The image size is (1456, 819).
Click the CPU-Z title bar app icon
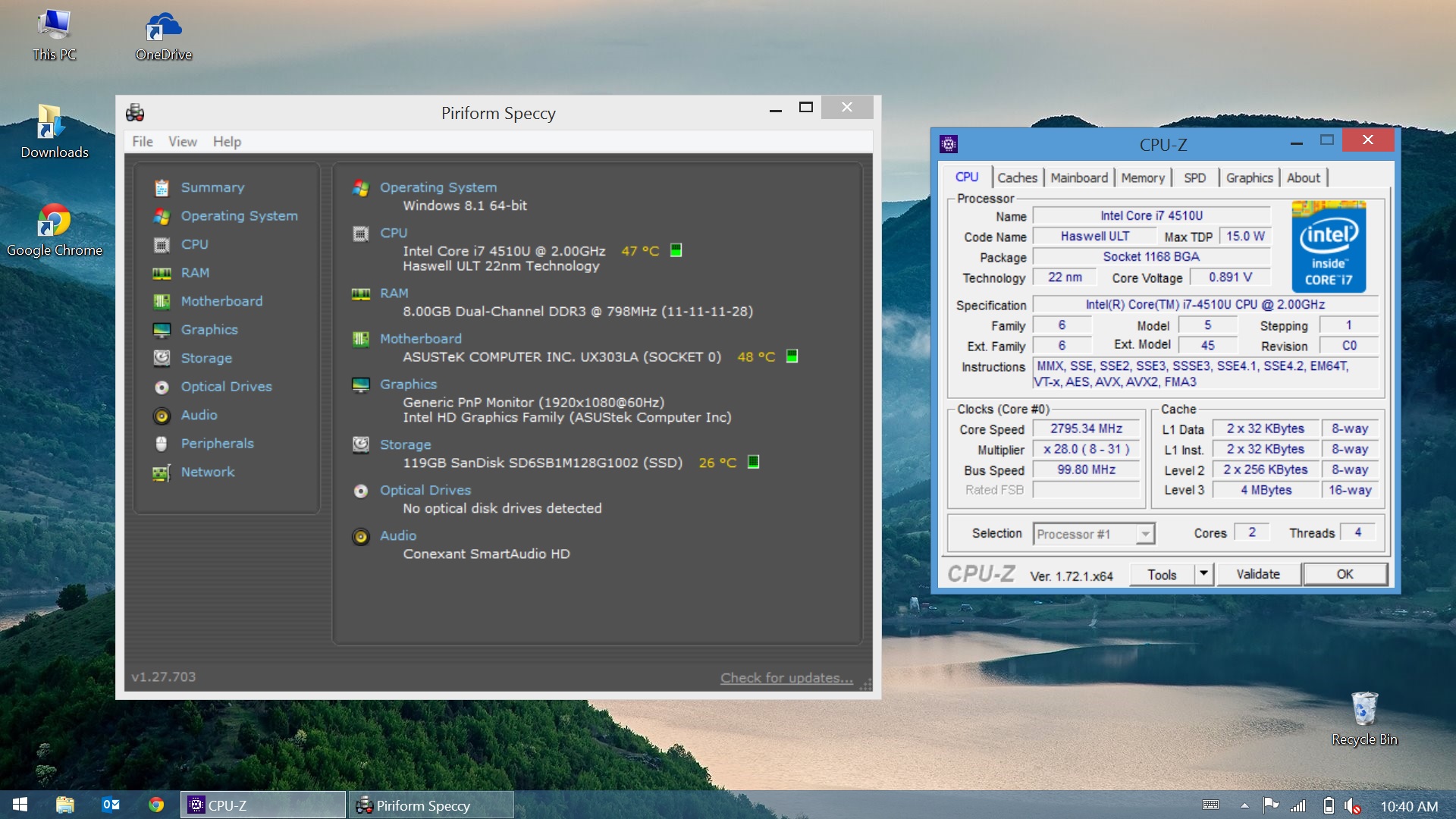point(949,143)
